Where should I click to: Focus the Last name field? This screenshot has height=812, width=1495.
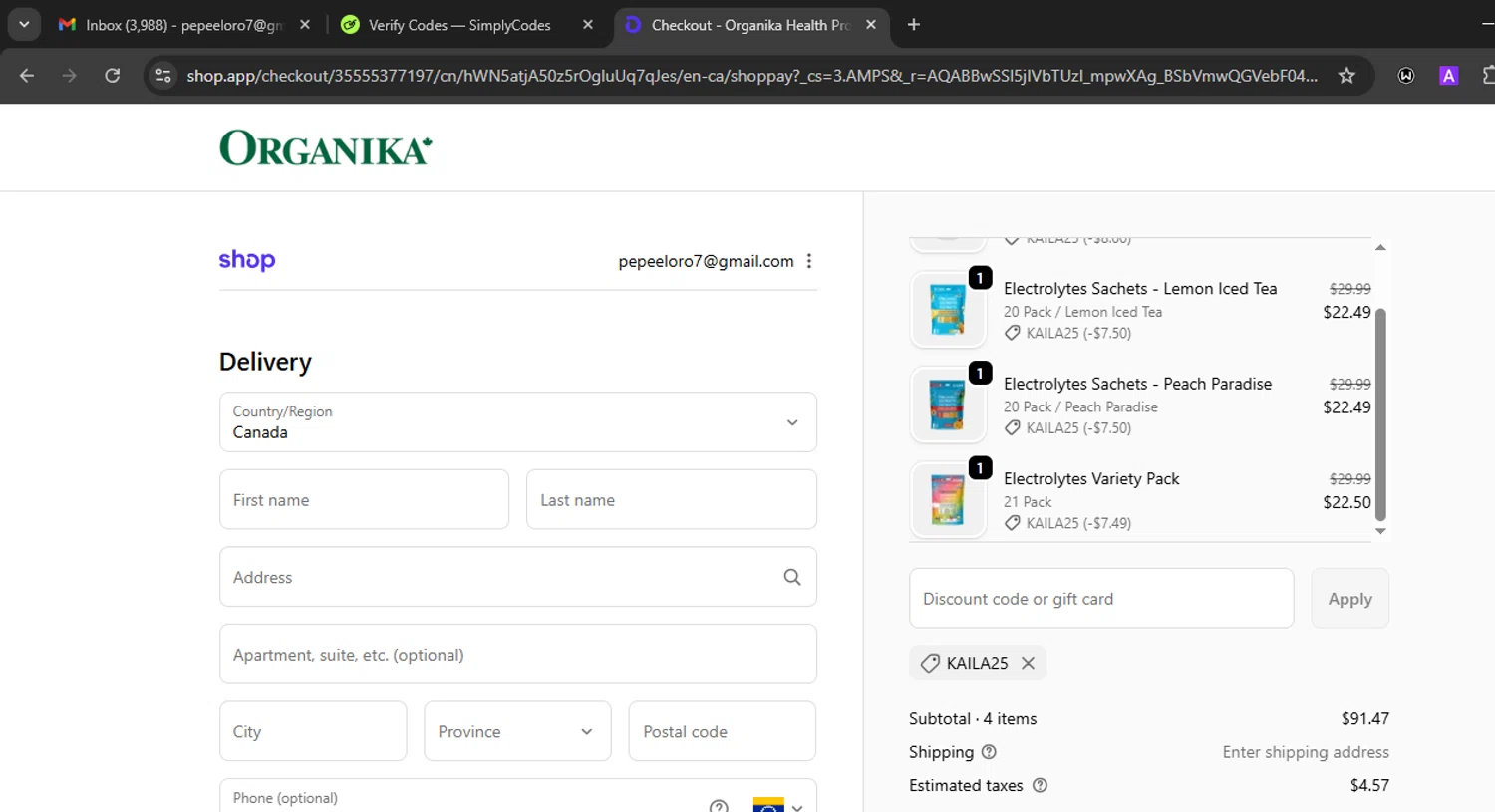[x=672, y=500]
